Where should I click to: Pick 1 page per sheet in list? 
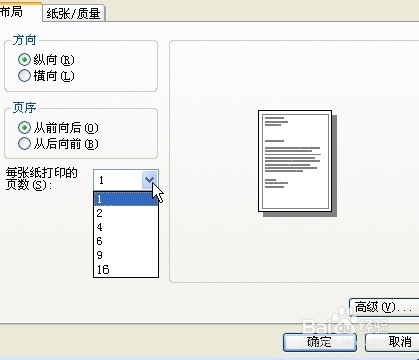coord(126,199)
